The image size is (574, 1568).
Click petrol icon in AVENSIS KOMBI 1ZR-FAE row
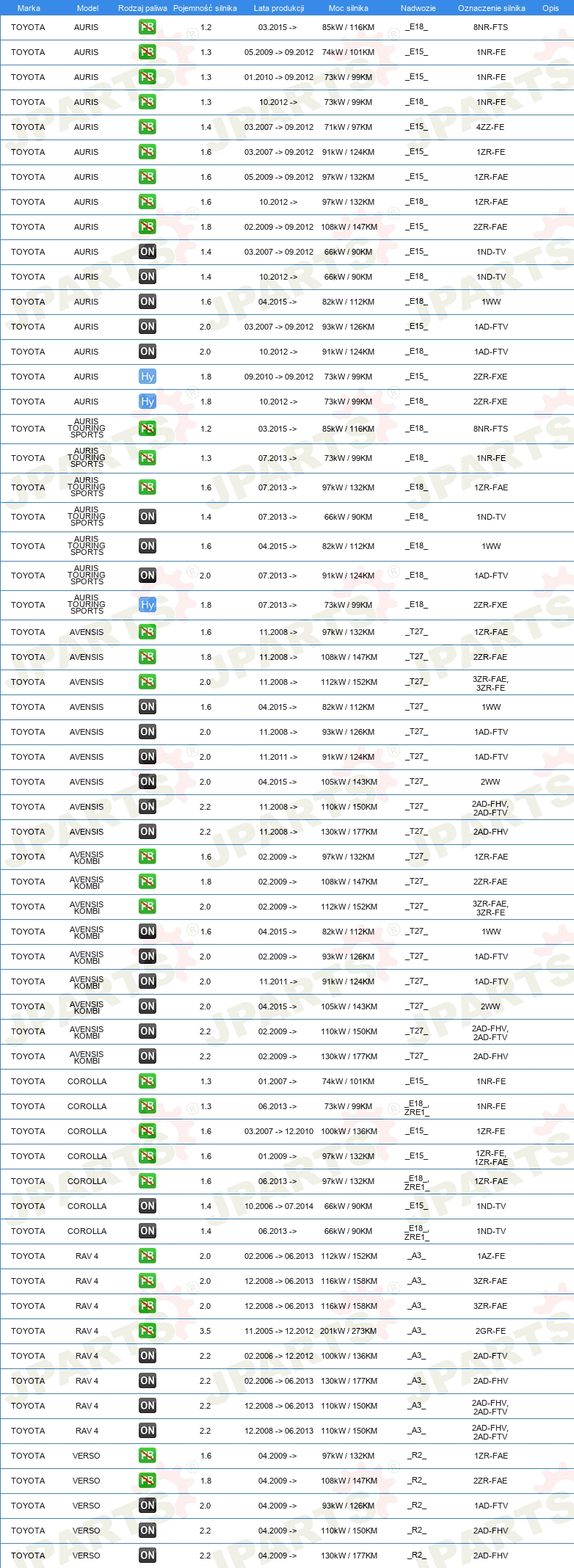click(147, 857)
